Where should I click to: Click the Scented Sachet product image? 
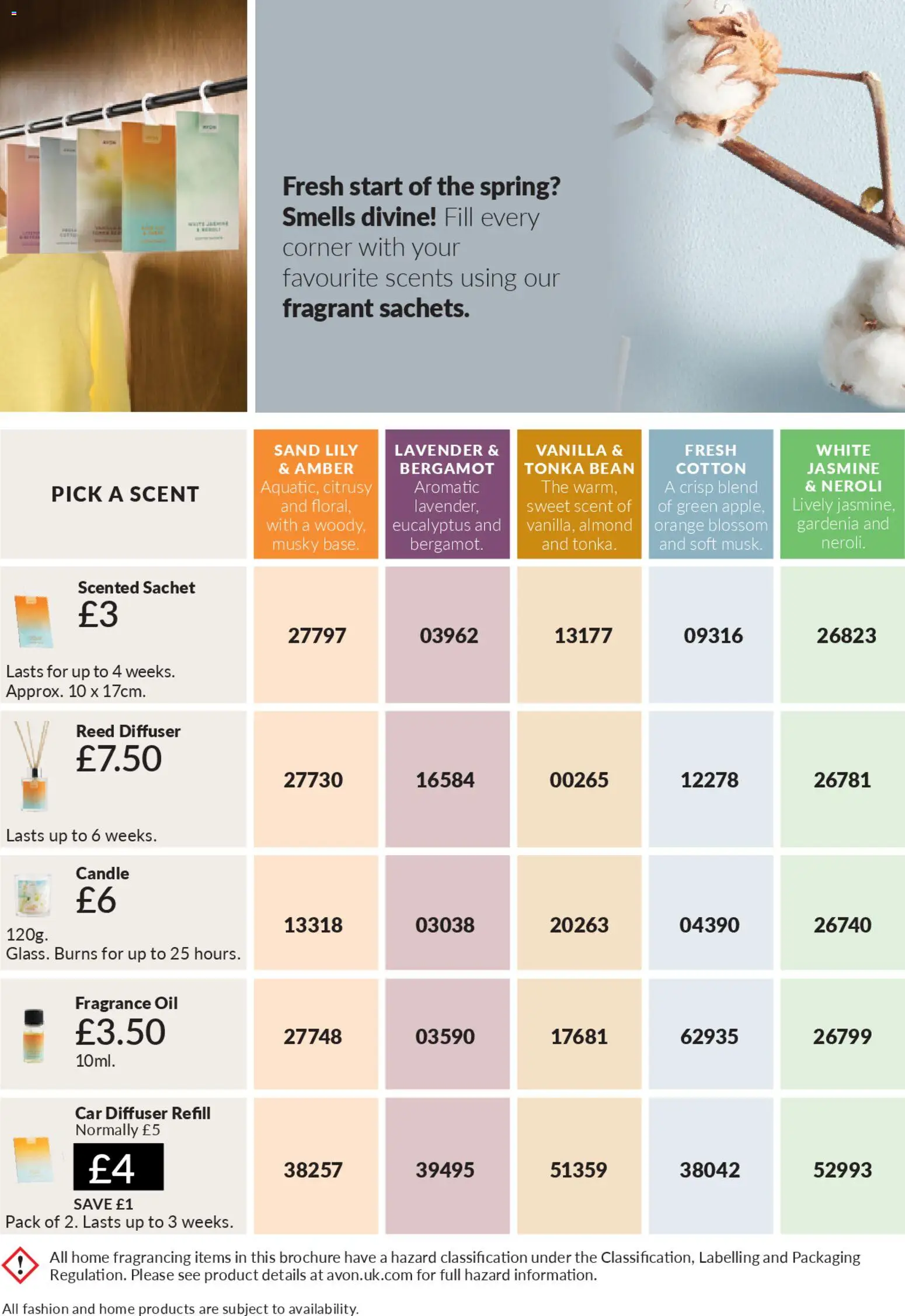pos(34,621)
